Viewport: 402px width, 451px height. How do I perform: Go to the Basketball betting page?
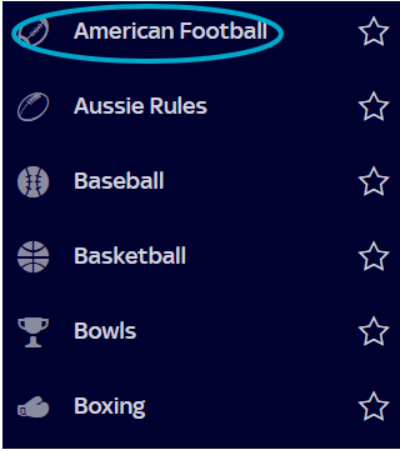point(130,256)
